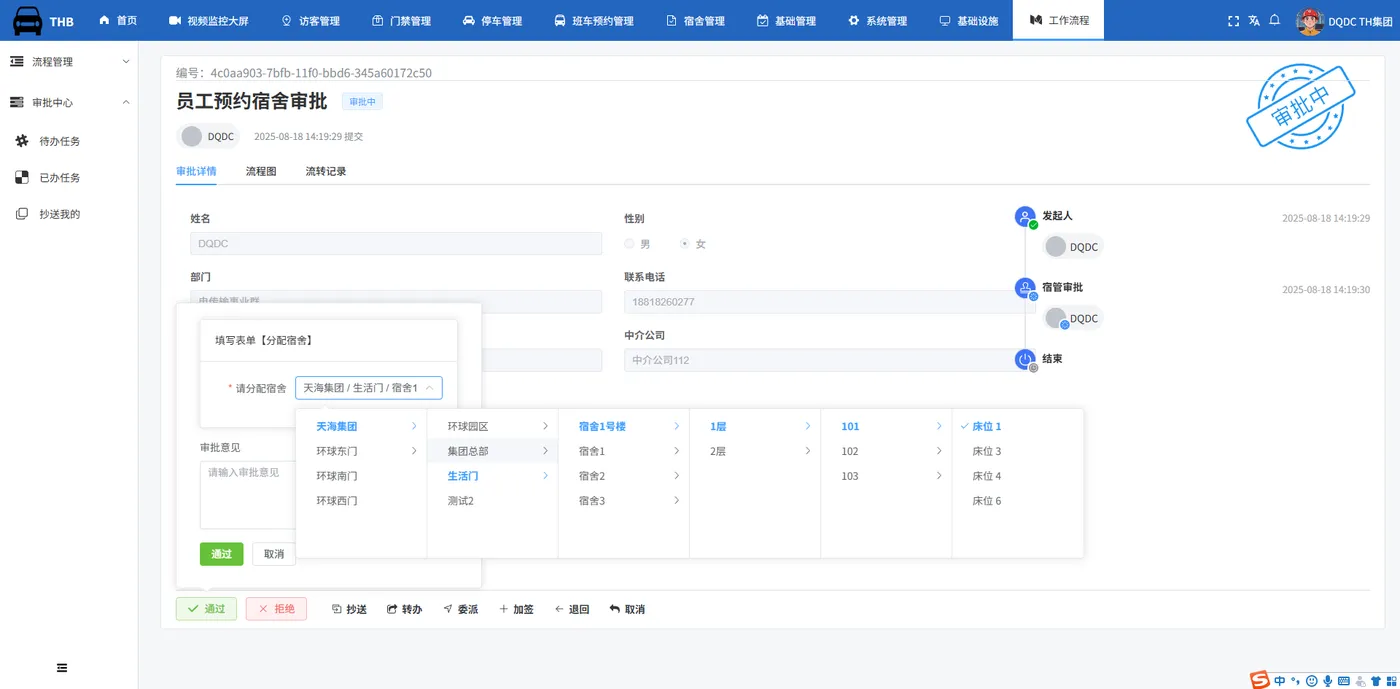Screen dimensions: 1400x689
Task: Click the green 通过 button in the popup
Action: tap(222, 554)
